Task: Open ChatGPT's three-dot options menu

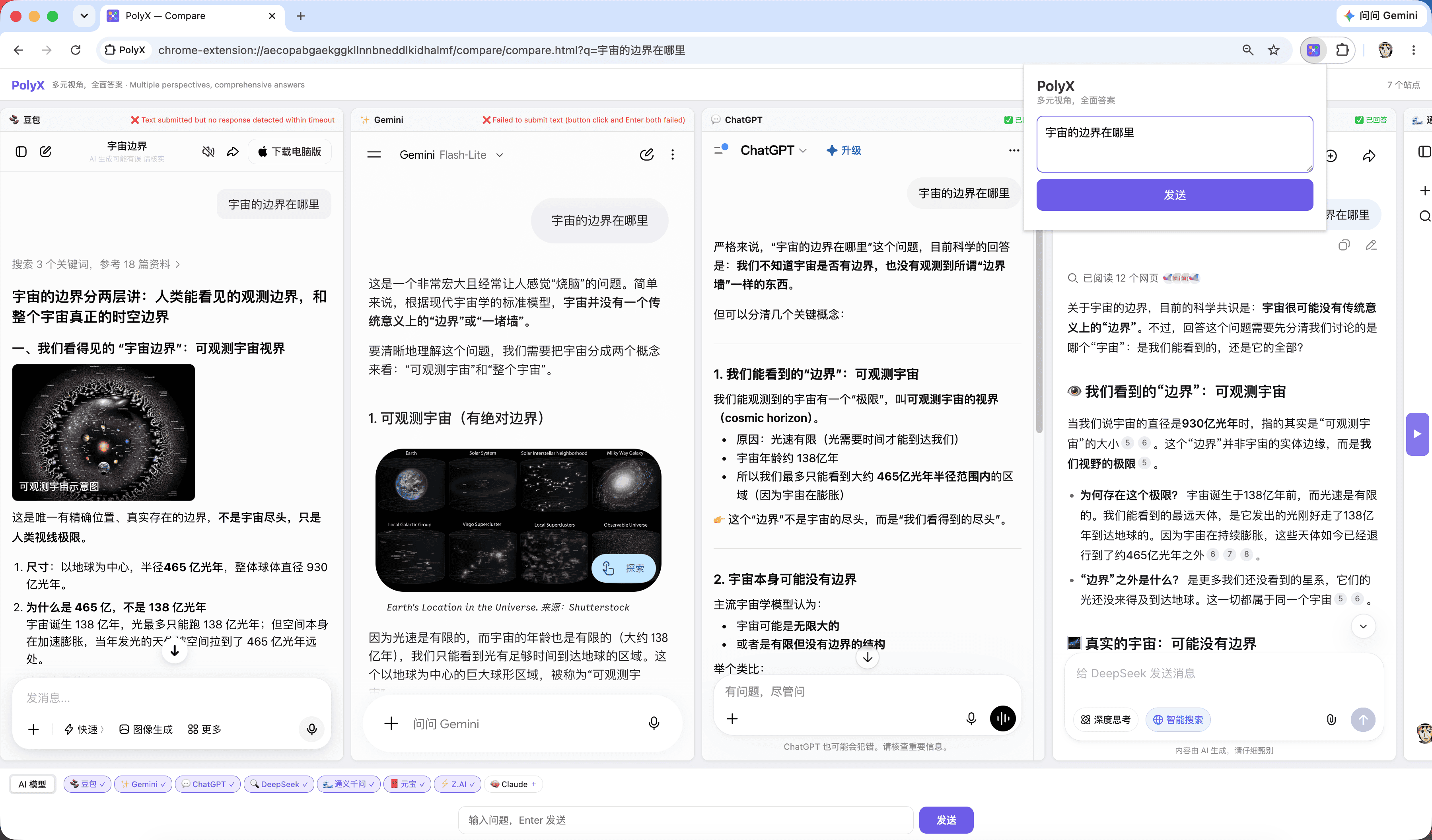Action: (x=1014, y=151)
